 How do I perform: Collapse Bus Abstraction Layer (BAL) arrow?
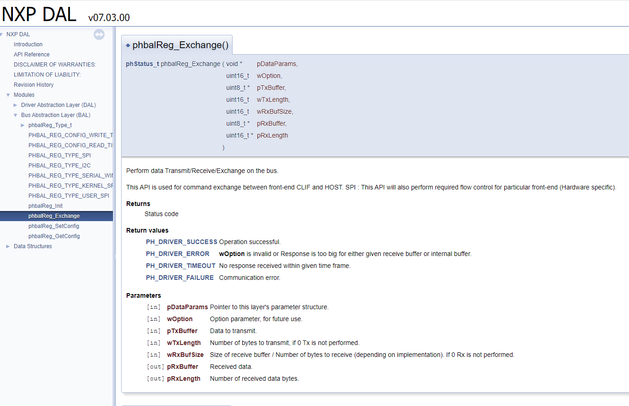point(15,115)
